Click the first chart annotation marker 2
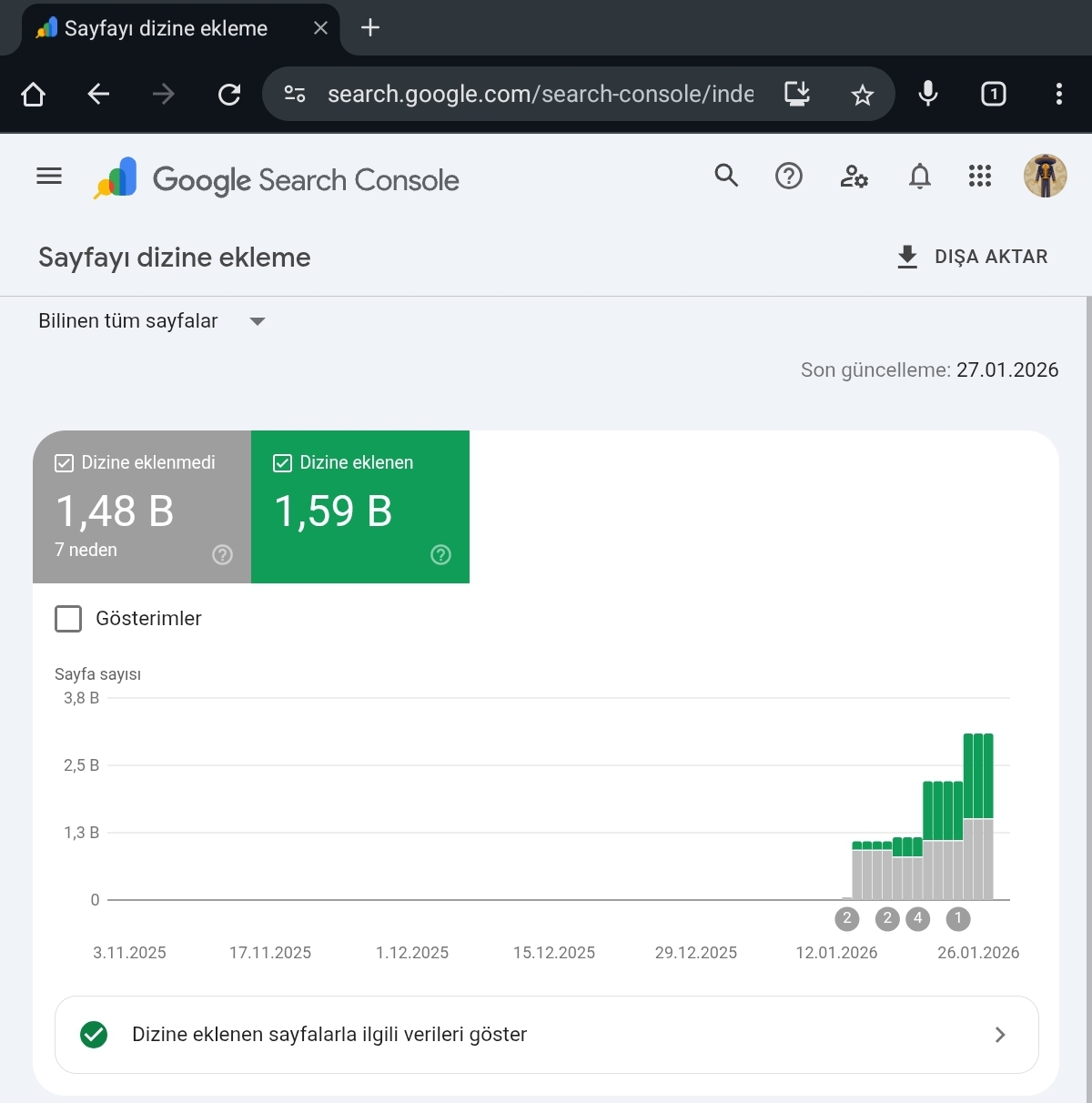 847,918
